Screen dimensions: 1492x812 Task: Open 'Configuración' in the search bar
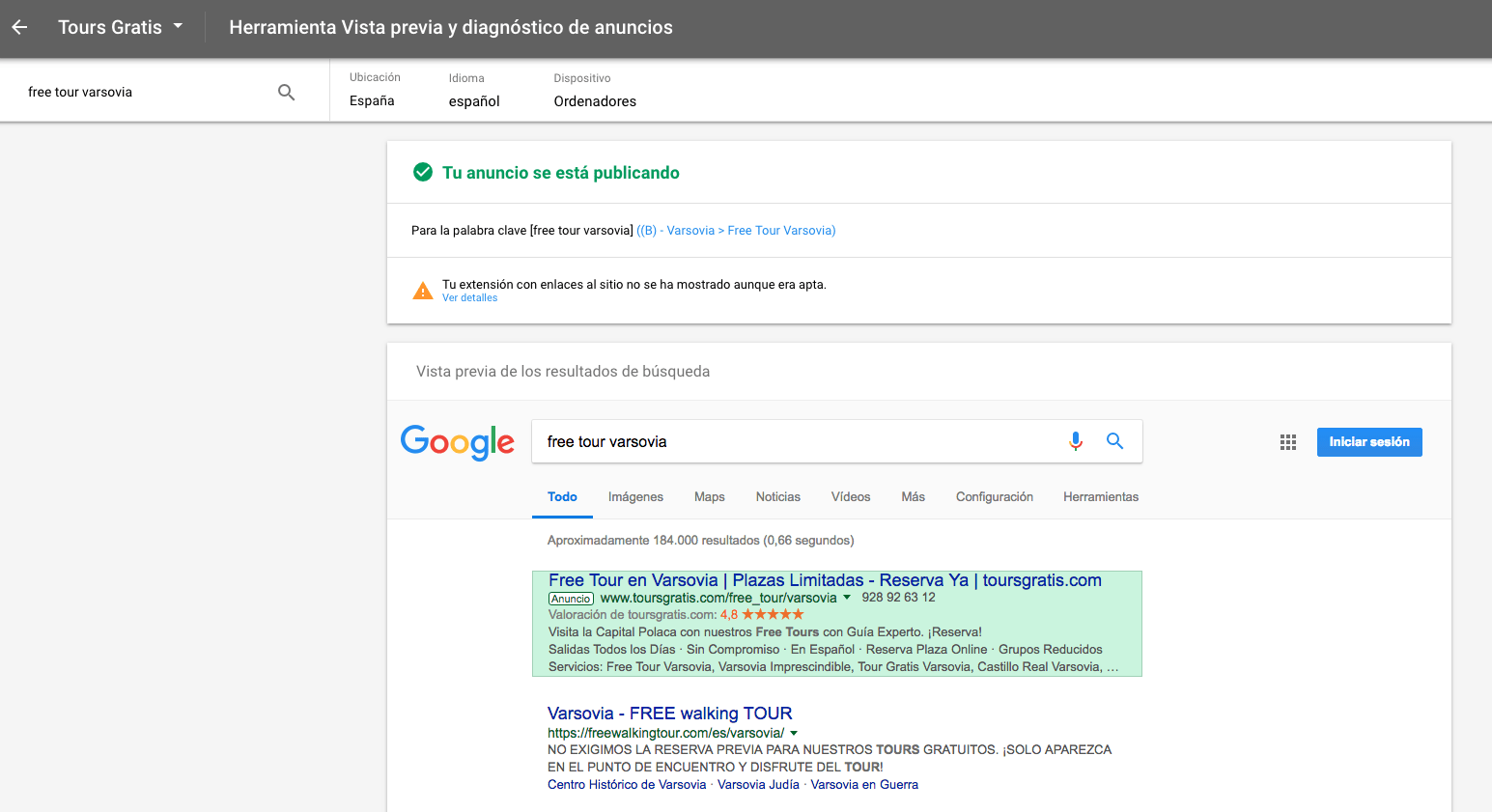click(995, 497)
